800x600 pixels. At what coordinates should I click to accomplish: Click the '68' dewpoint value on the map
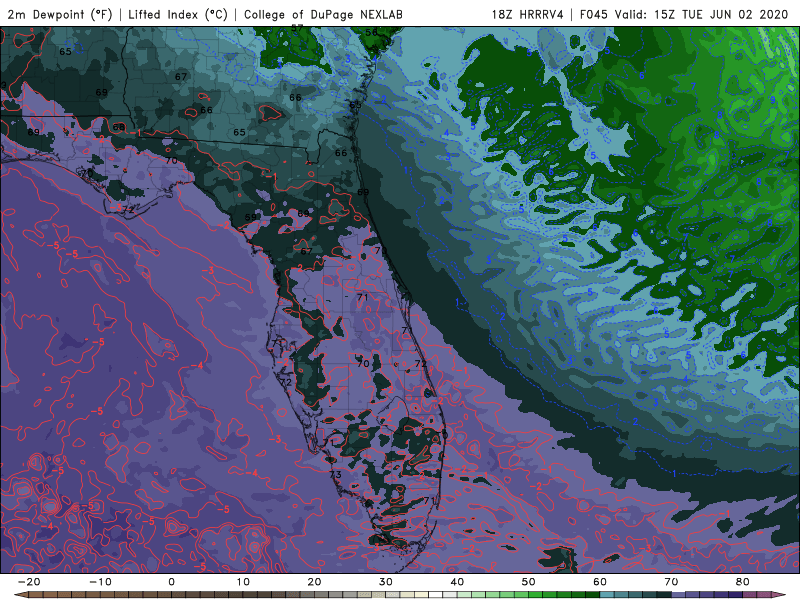pyautogui.click(x=118, y=127)
